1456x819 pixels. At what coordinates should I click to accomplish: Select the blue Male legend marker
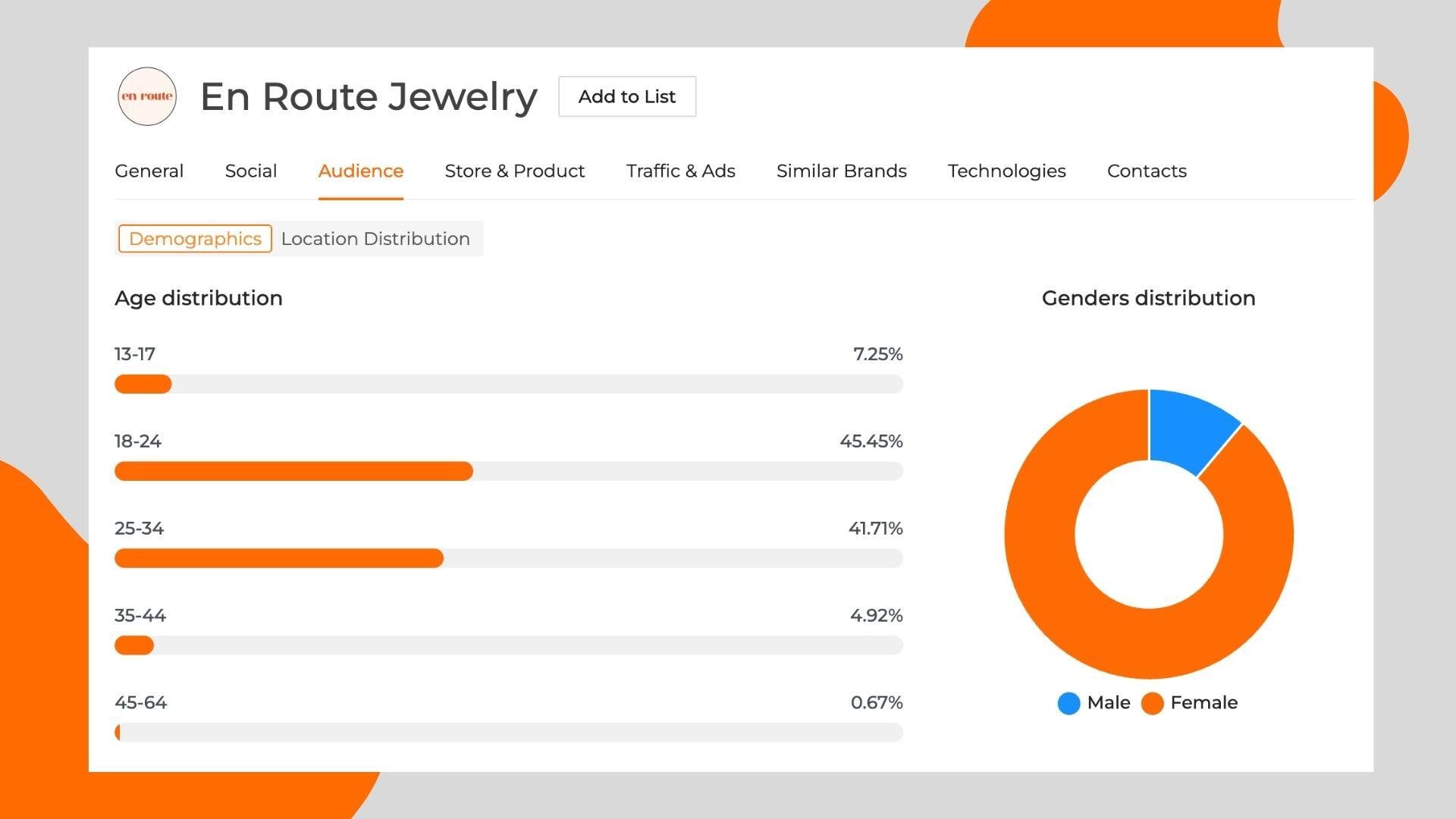[x=1069, y=703]
